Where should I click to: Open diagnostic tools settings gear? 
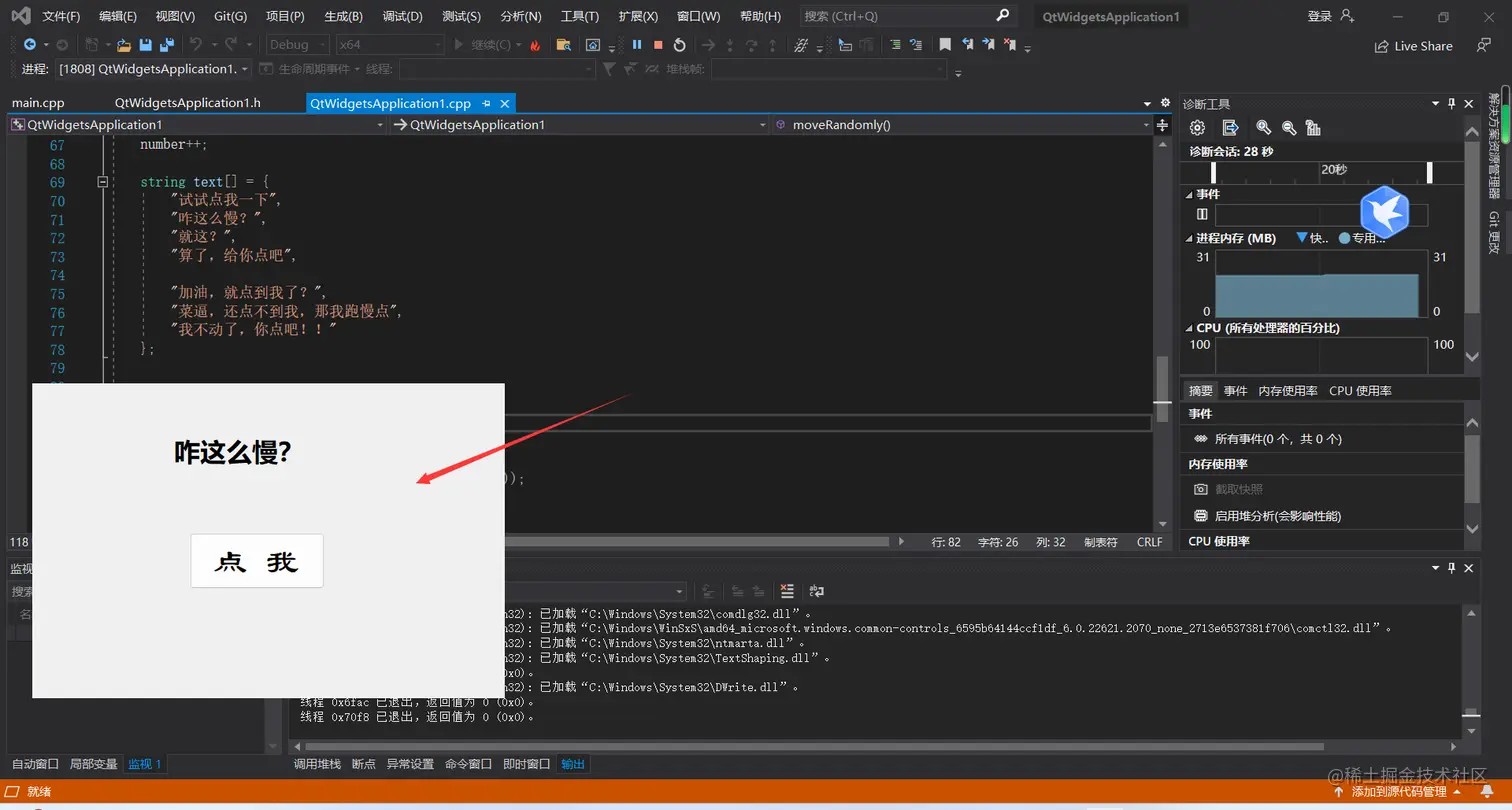tap(1197, 128)
